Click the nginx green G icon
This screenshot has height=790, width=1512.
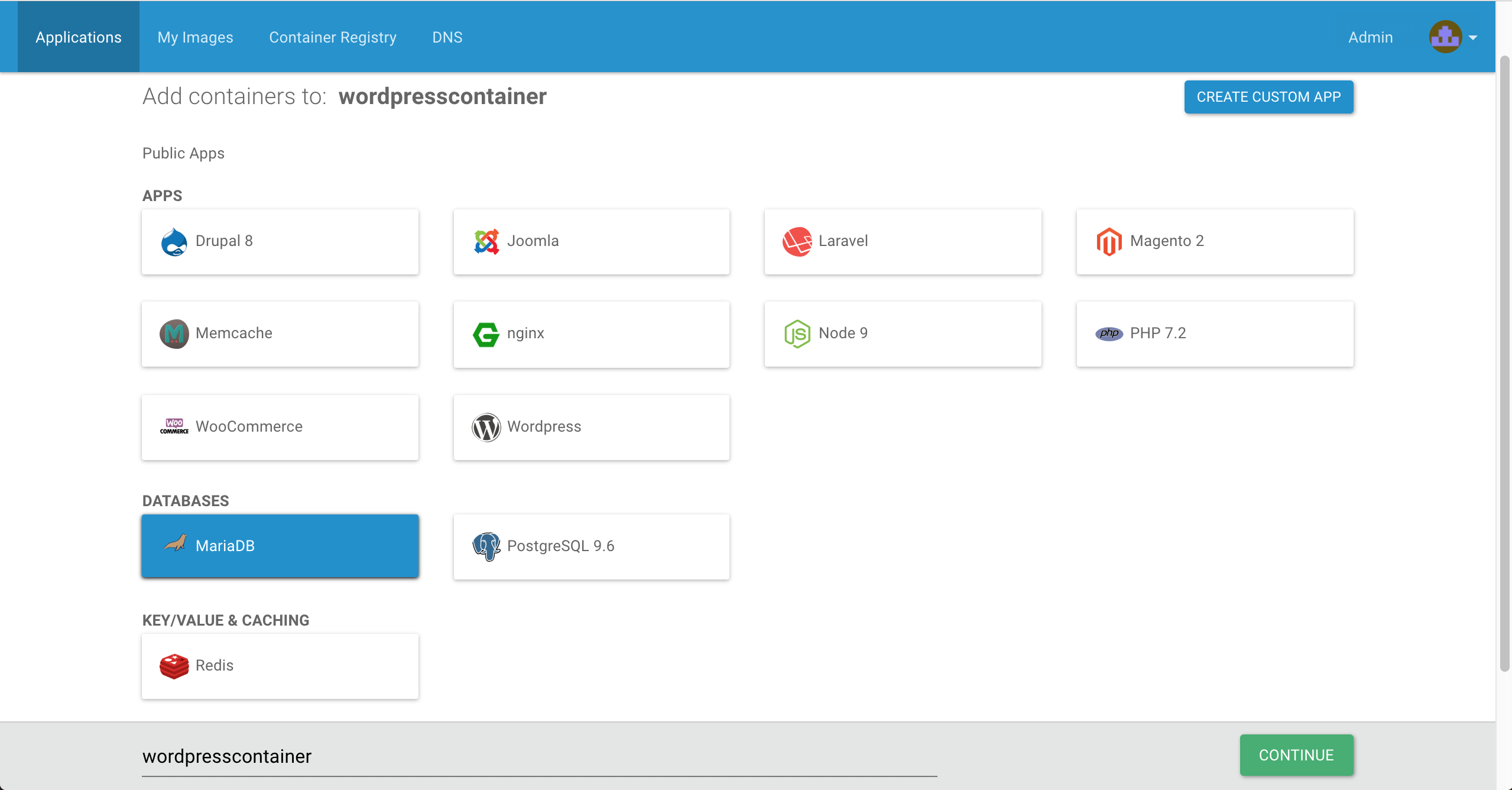click(x=486, y=334)
